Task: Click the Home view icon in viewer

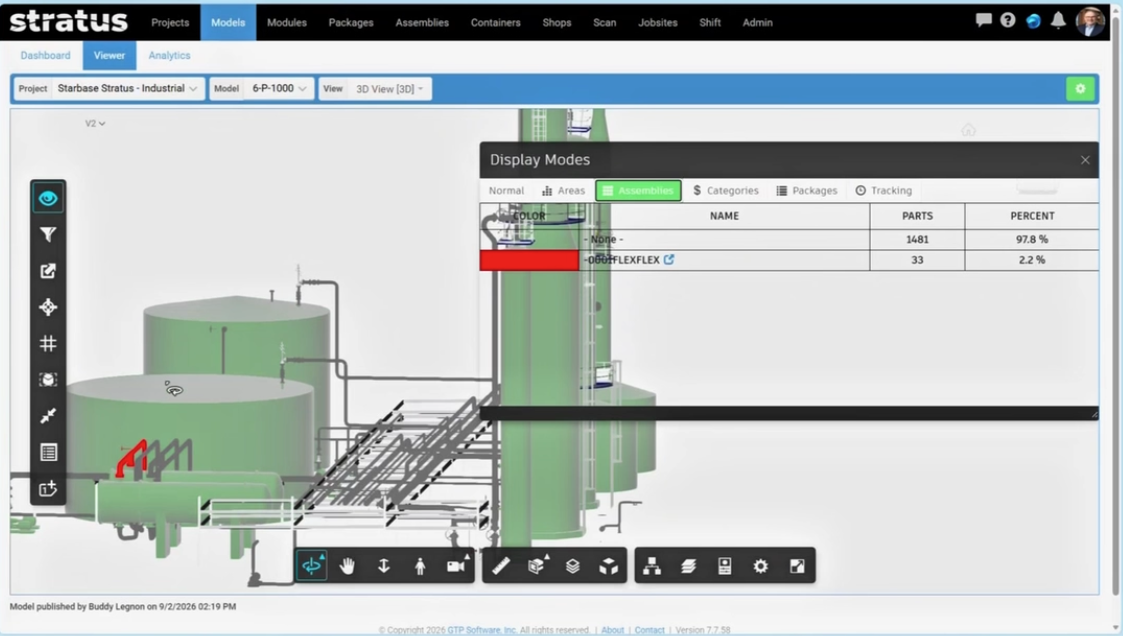Action: pos(968,130)
